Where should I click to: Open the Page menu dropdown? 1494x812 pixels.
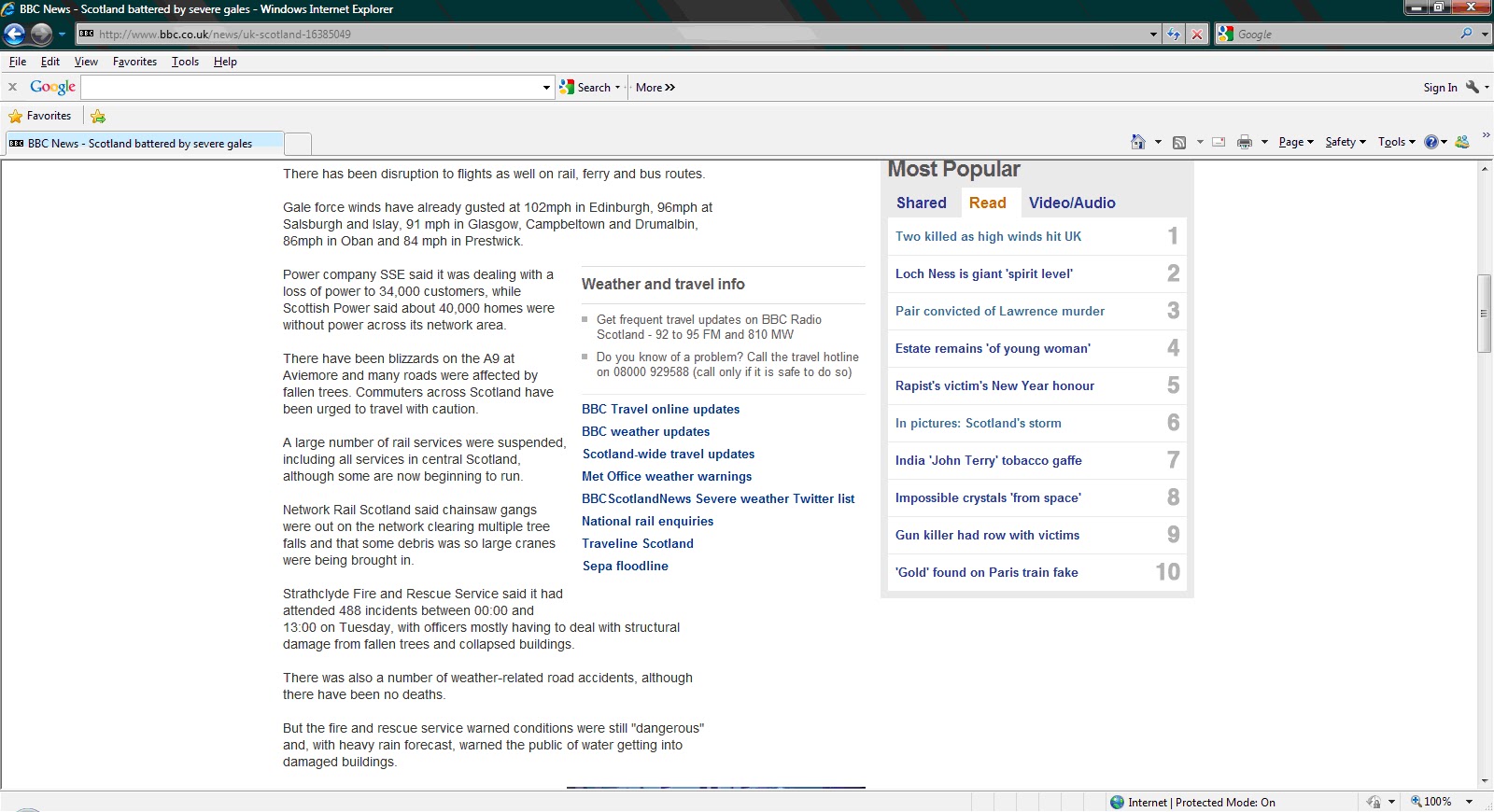1296,142
